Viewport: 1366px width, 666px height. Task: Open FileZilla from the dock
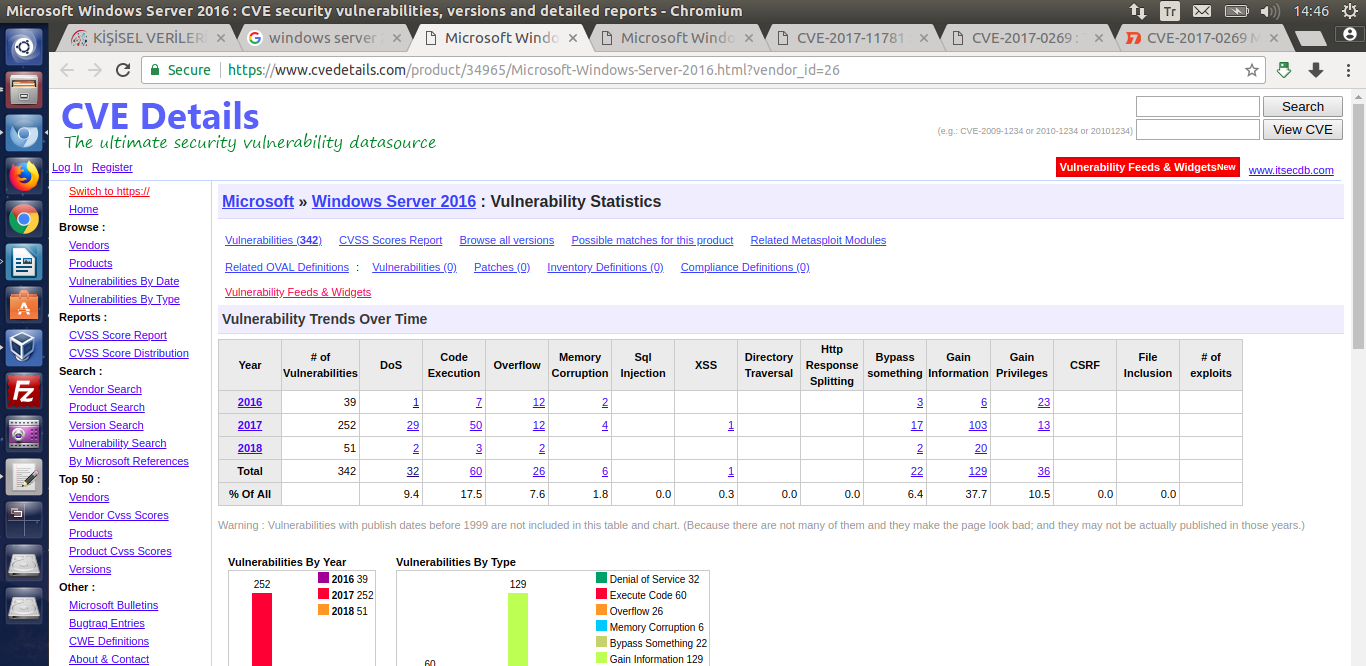click(24, 391)
